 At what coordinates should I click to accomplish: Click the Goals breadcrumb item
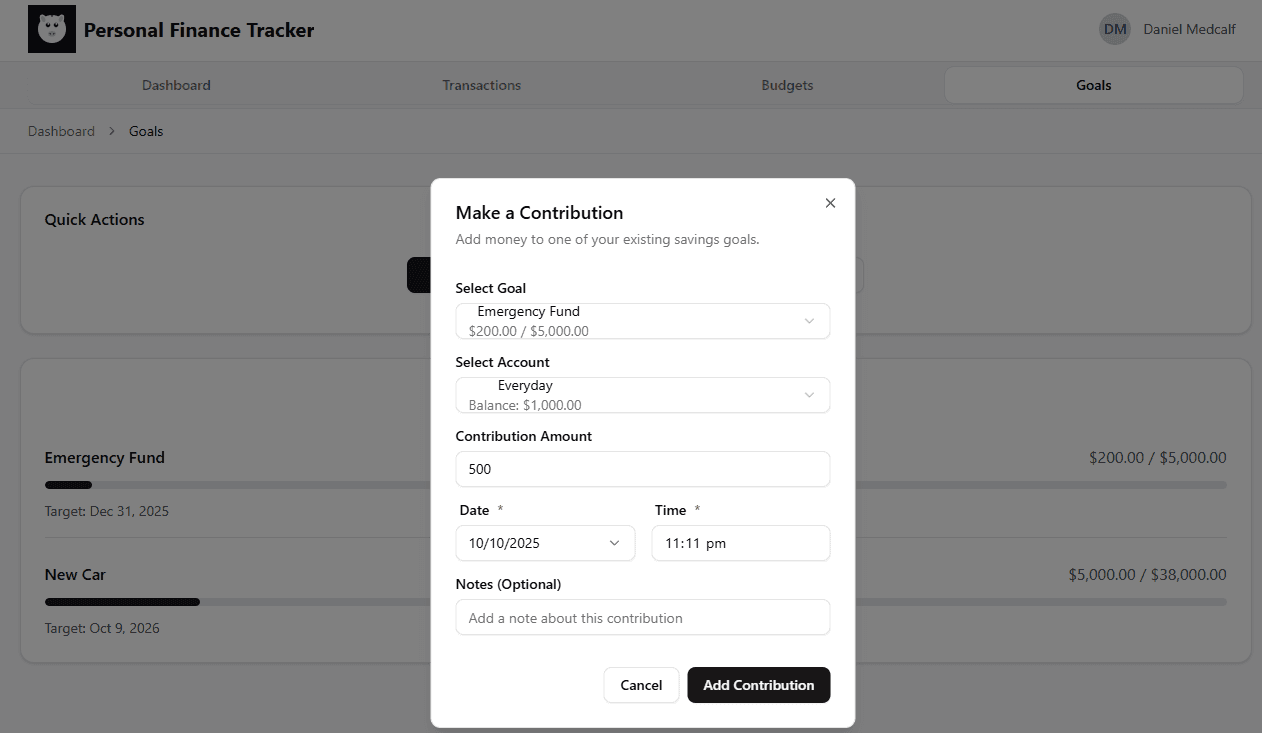146,131
